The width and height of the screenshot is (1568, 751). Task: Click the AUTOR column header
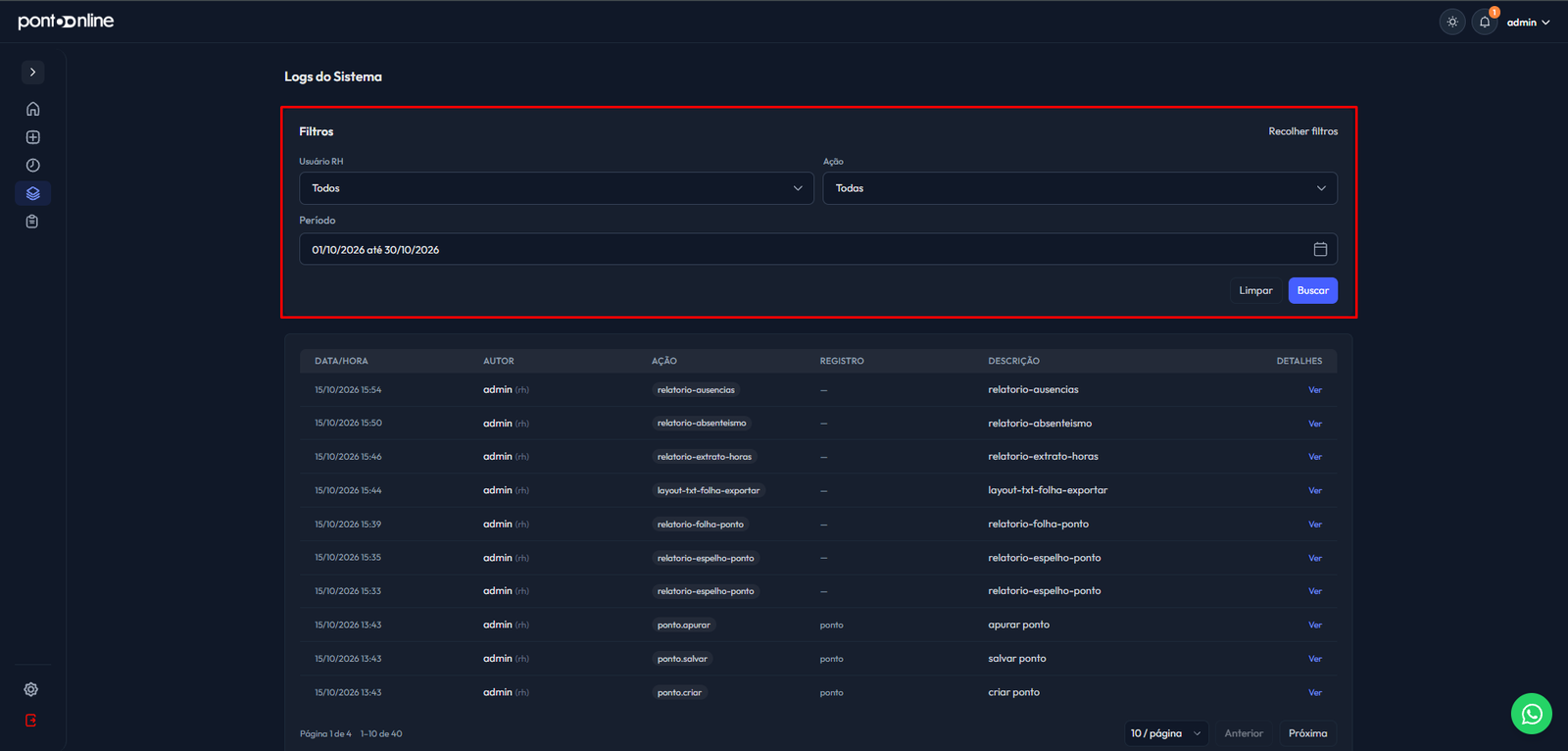498,361
